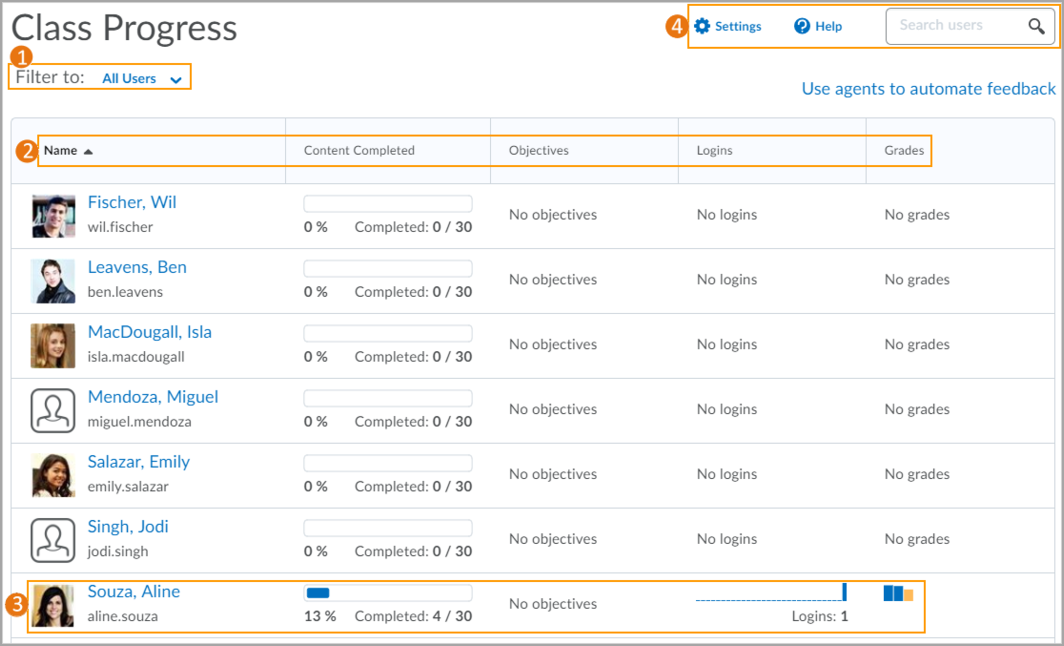
Task: Click the aline.souza username text
Action: click(x=123, y=617)
